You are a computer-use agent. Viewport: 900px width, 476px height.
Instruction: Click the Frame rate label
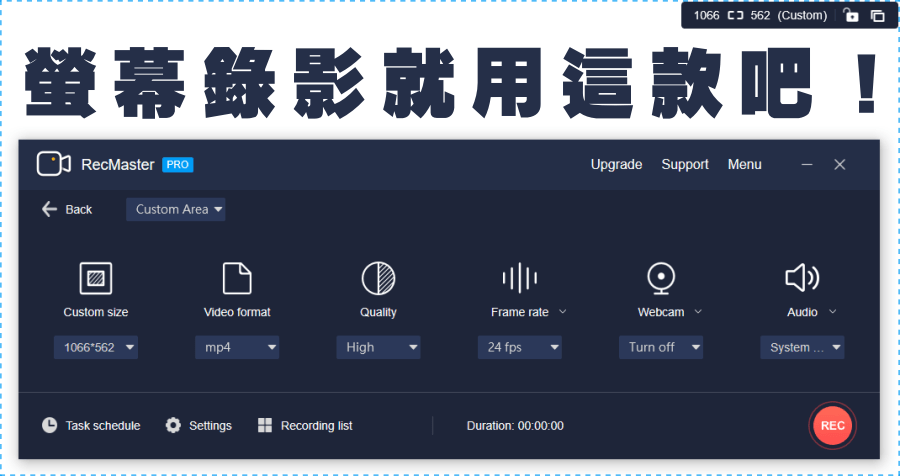519,312
